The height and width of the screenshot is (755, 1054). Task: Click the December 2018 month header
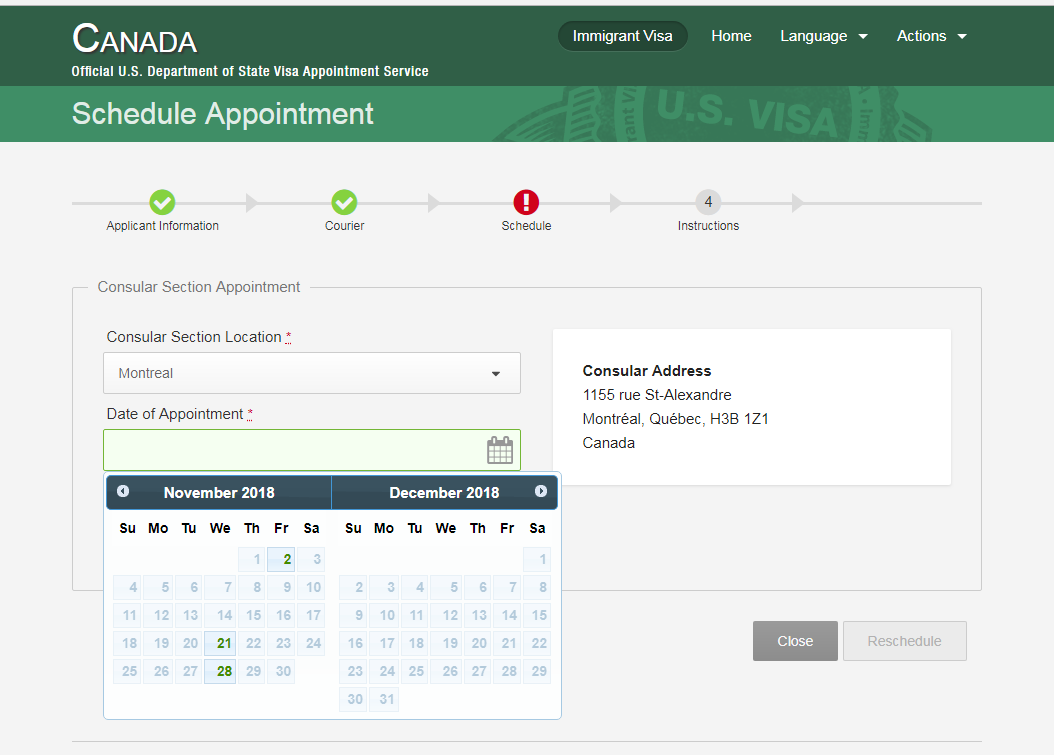[444, 493]
